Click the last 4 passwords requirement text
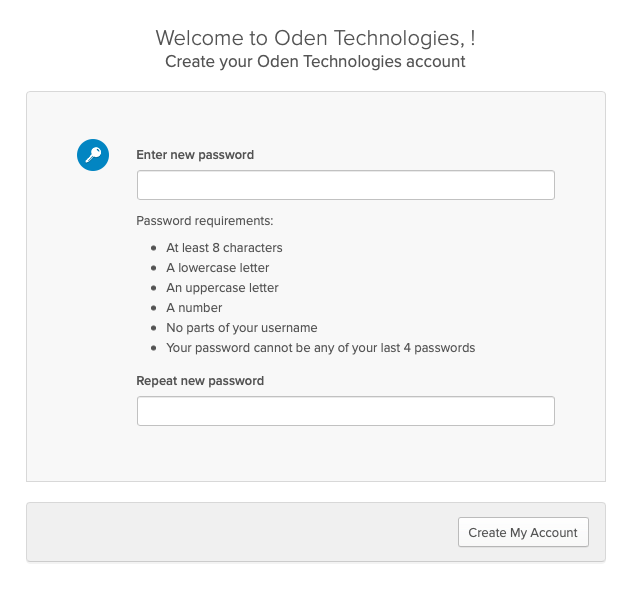 (x=320, y=348)
